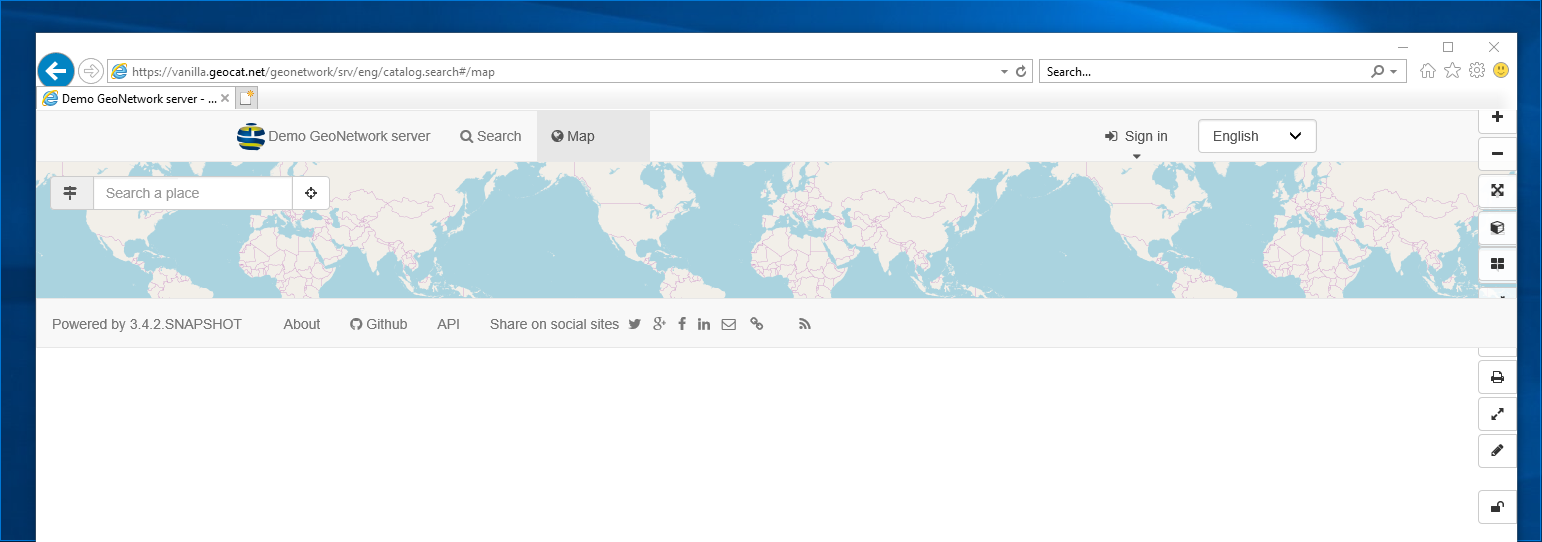Screen dimensions: 1542x542
Task: Open the Github link
Action: 379,324
